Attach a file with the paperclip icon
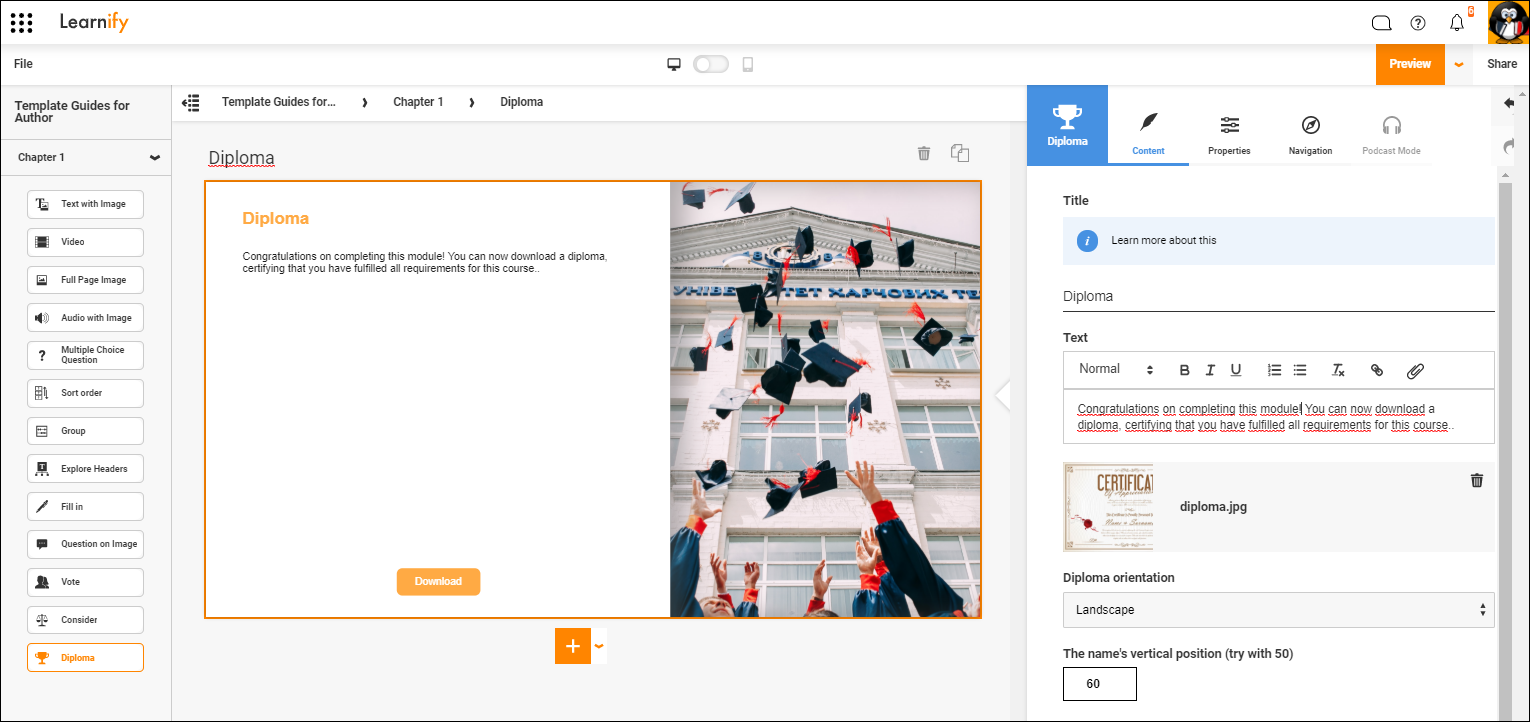This screenshot has width=1530, height=722. (x=1415, y=369)
